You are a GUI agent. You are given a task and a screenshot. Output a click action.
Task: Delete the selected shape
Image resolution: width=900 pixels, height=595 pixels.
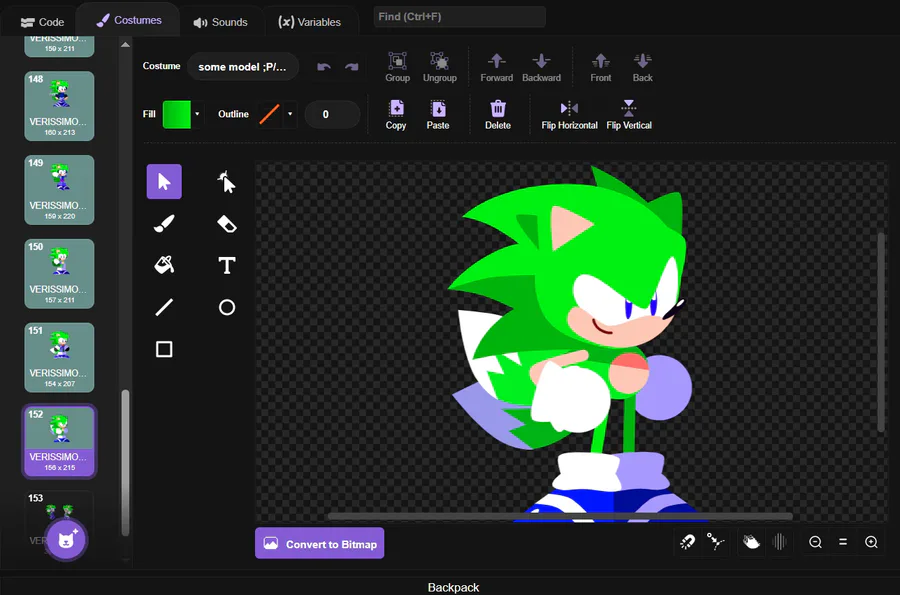[498, 115]
